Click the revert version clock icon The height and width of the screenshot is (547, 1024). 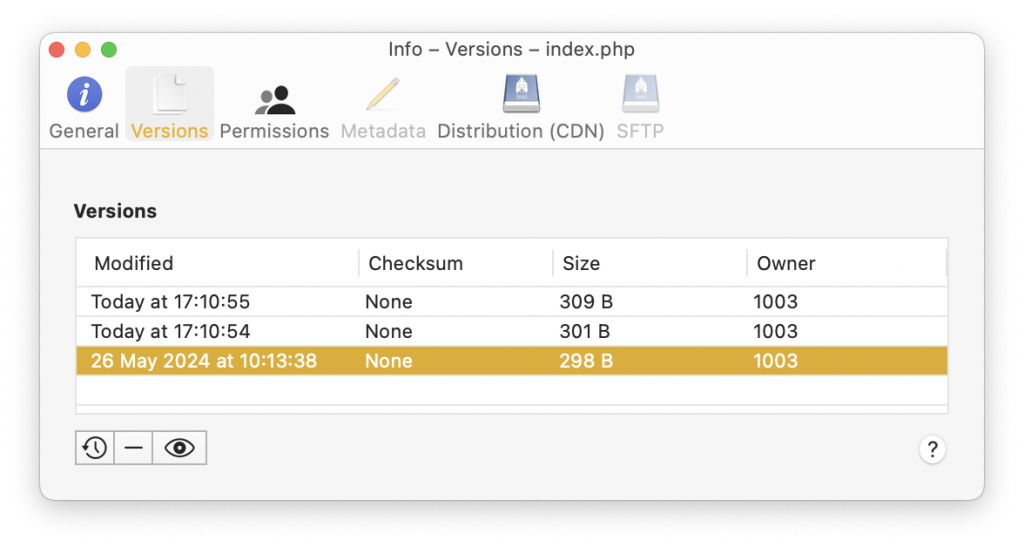95,448
